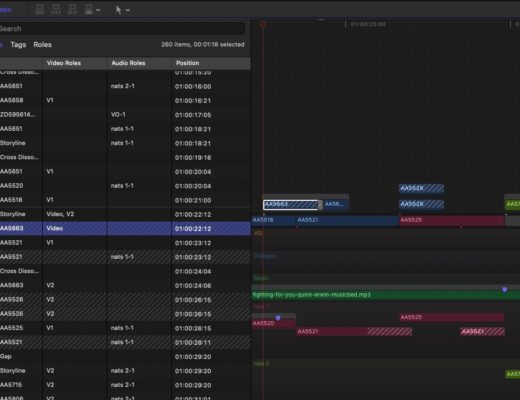Click the insert clip edit icon
This screenshot has width=520, height=400.
56,9
